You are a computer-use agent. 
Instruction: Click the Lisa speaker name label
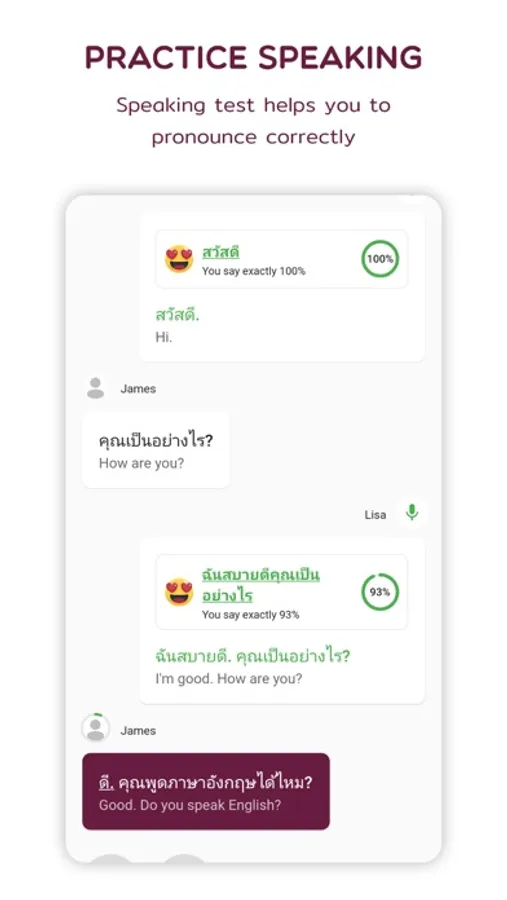coord(375,515)
